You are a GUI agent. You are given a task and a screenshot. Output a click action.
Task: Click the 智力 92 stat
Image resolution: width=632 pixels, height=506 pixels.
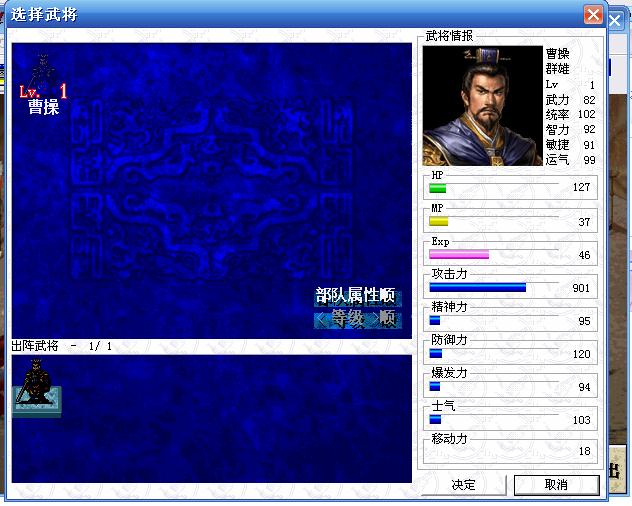pos(570,129)
